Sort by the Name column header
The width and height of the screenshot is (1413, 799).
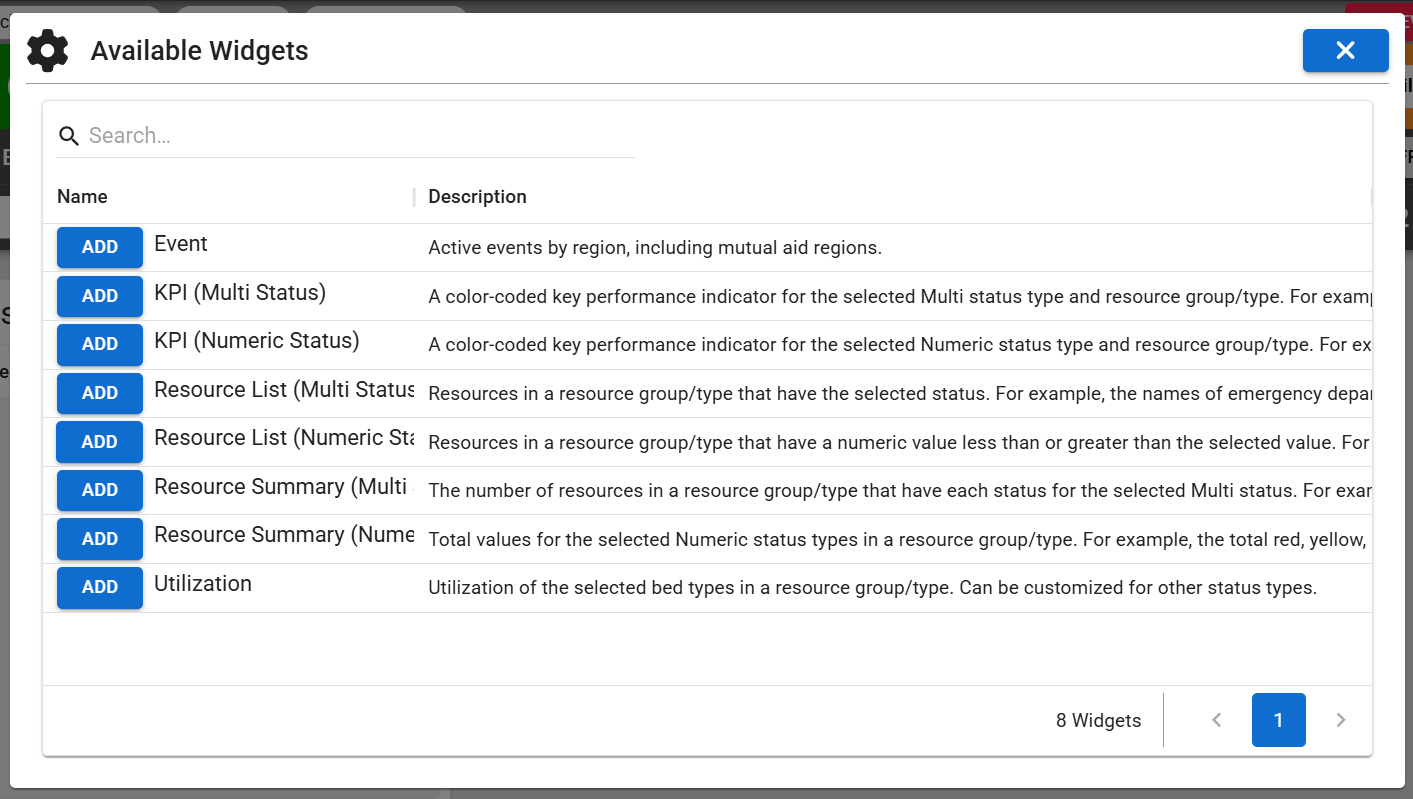82,197
